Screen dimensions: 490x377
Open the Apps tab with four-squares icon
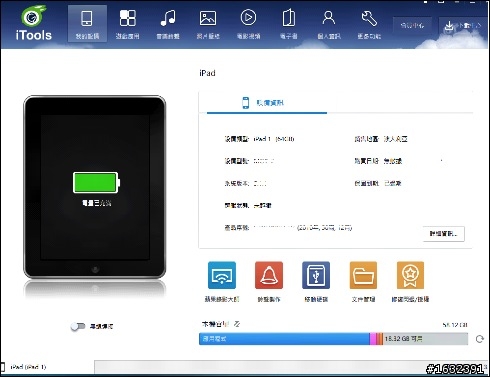tap(128, 24)
